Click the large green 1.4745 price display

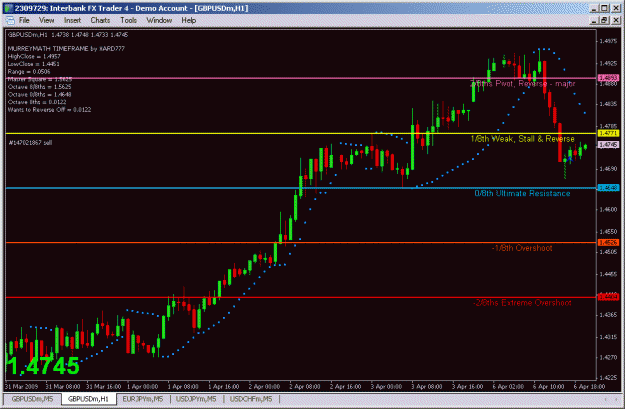point(43,366)
